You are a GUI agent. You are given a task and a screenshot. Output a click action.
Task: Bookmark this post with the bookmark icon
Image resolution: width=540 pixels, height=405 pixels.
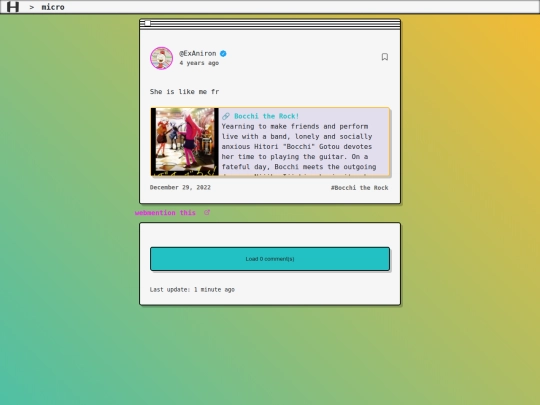click(385, 57)
